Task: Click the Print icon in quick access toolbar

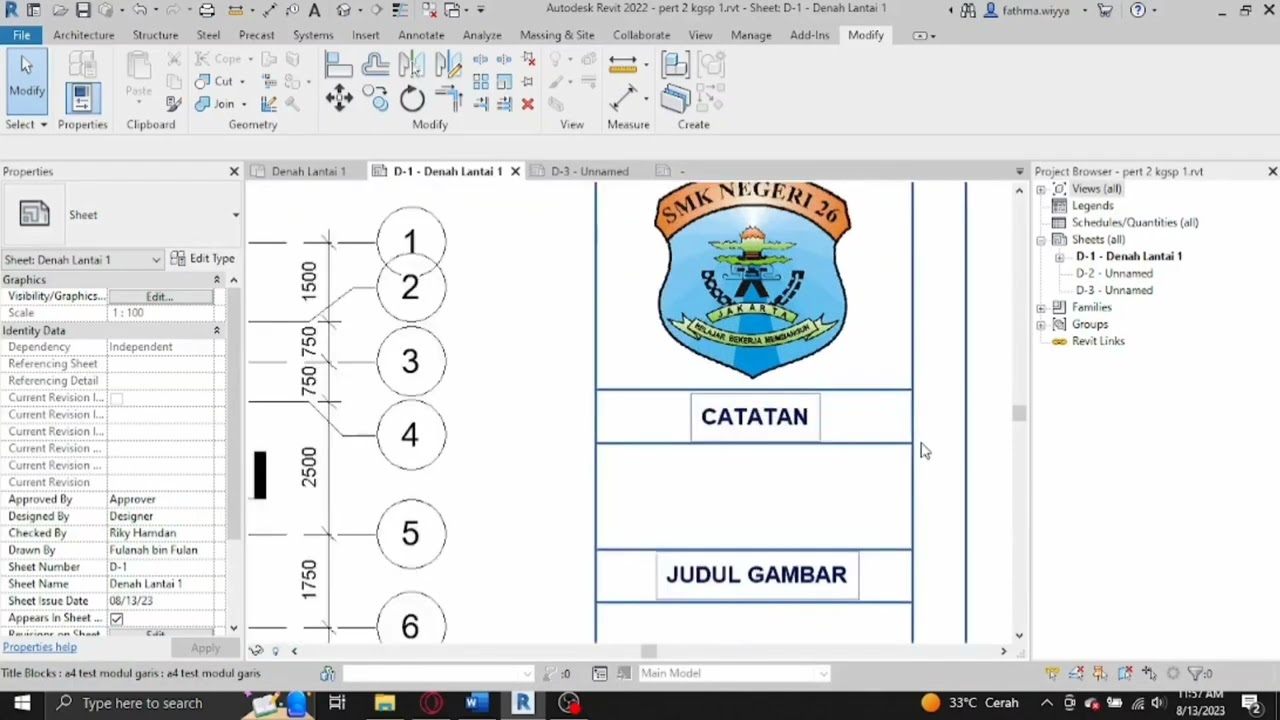Action: point(207,10)
